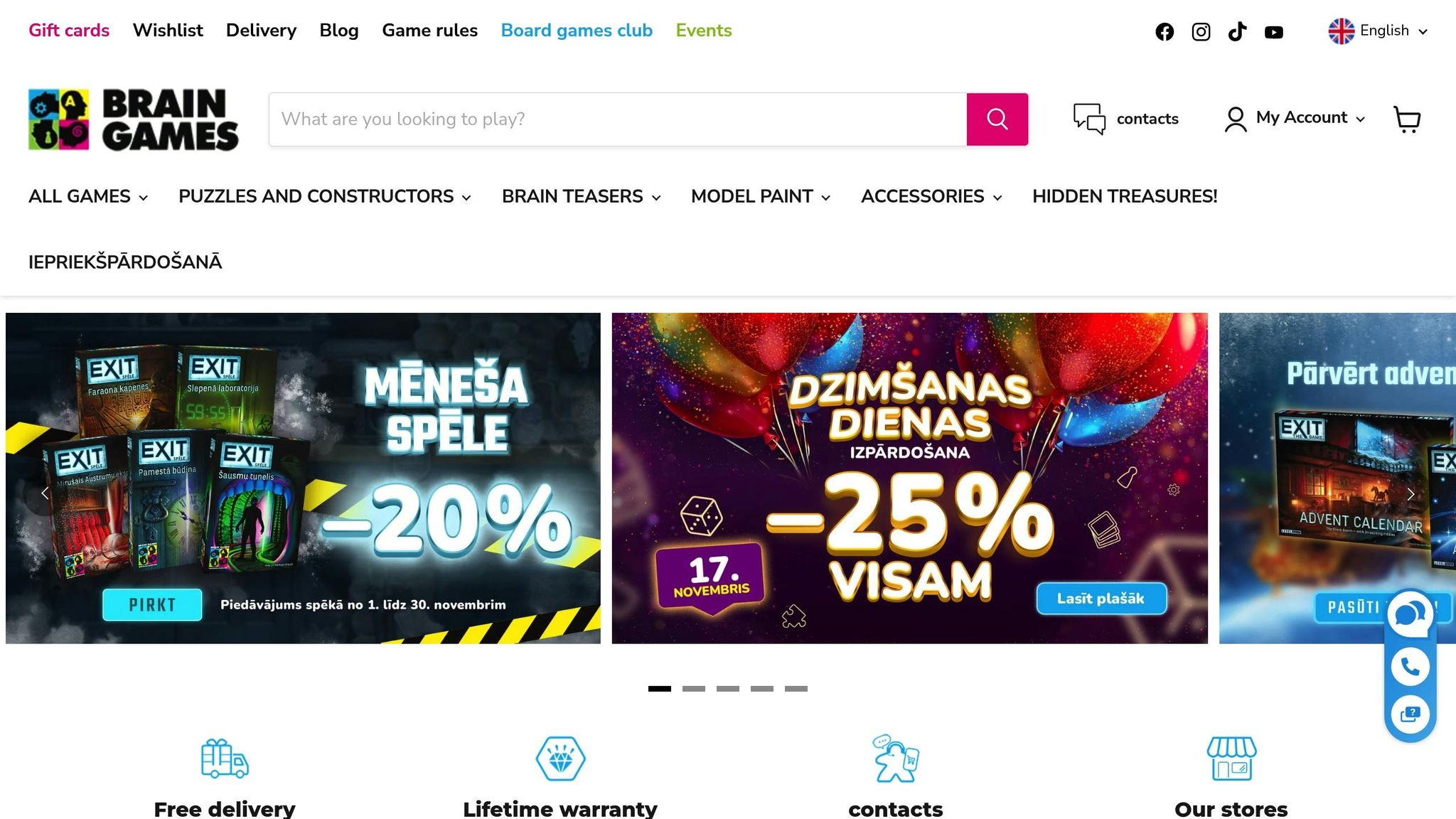Visit the TikTok icon link
Screen dimensions: 1456x819
tap(1237, 32)
